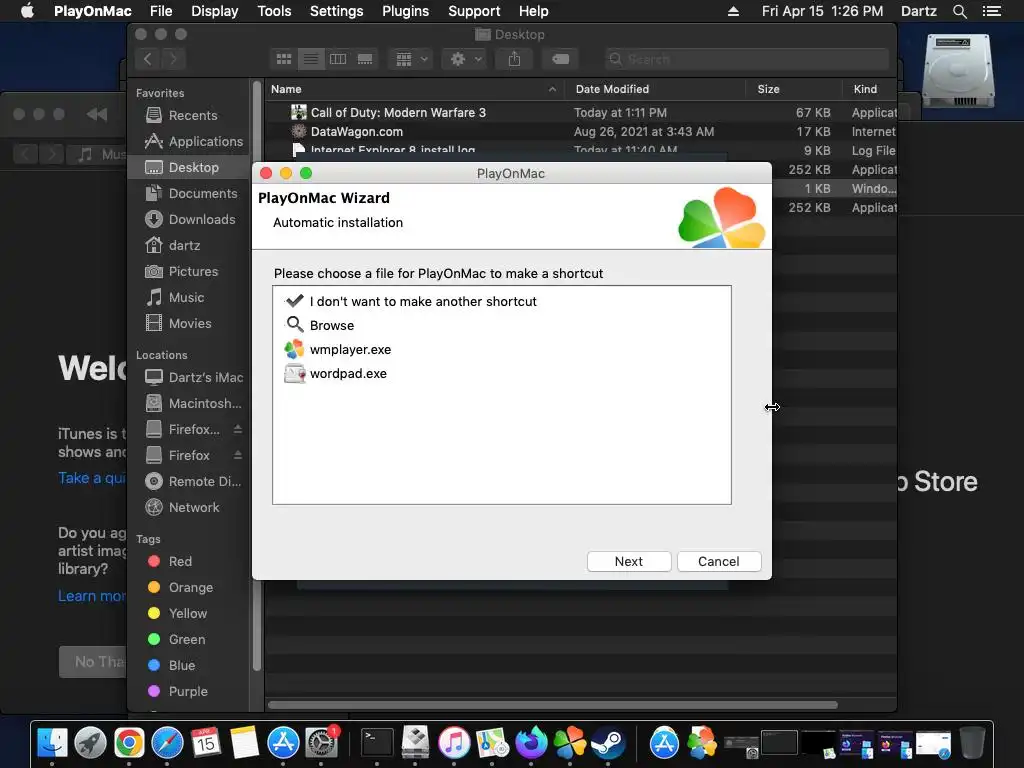
Task: Open Safari from the Dock
Action: [167, 743]
